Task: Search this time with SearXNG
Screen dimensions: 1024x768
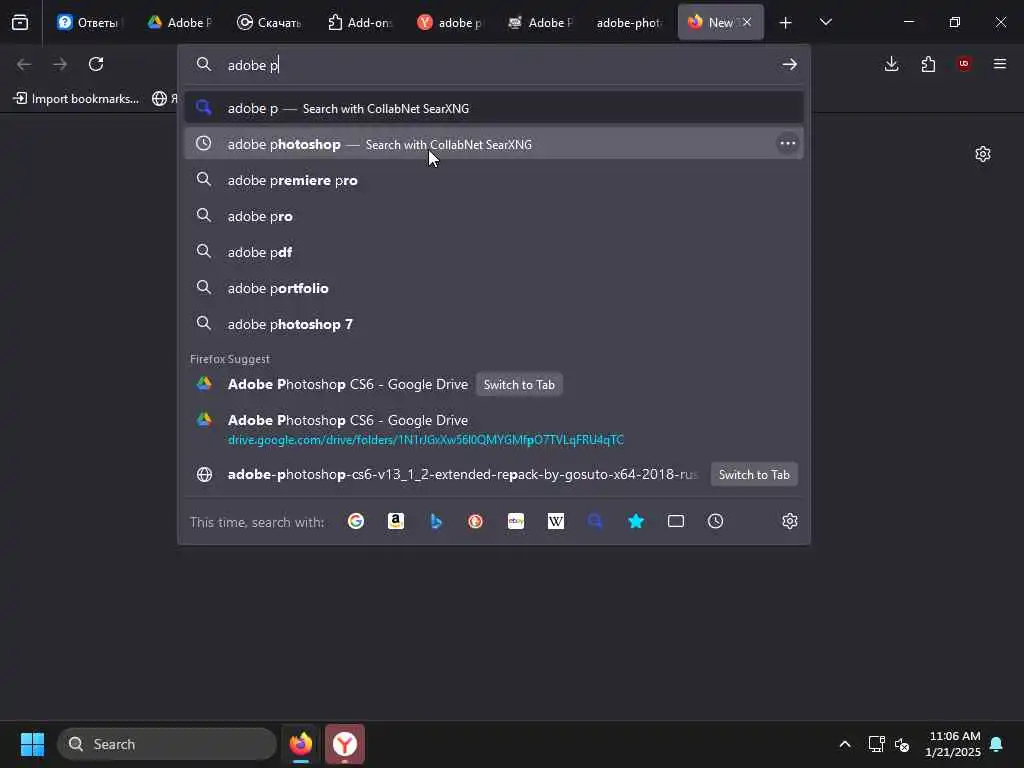Action: (x=596, y=521)
